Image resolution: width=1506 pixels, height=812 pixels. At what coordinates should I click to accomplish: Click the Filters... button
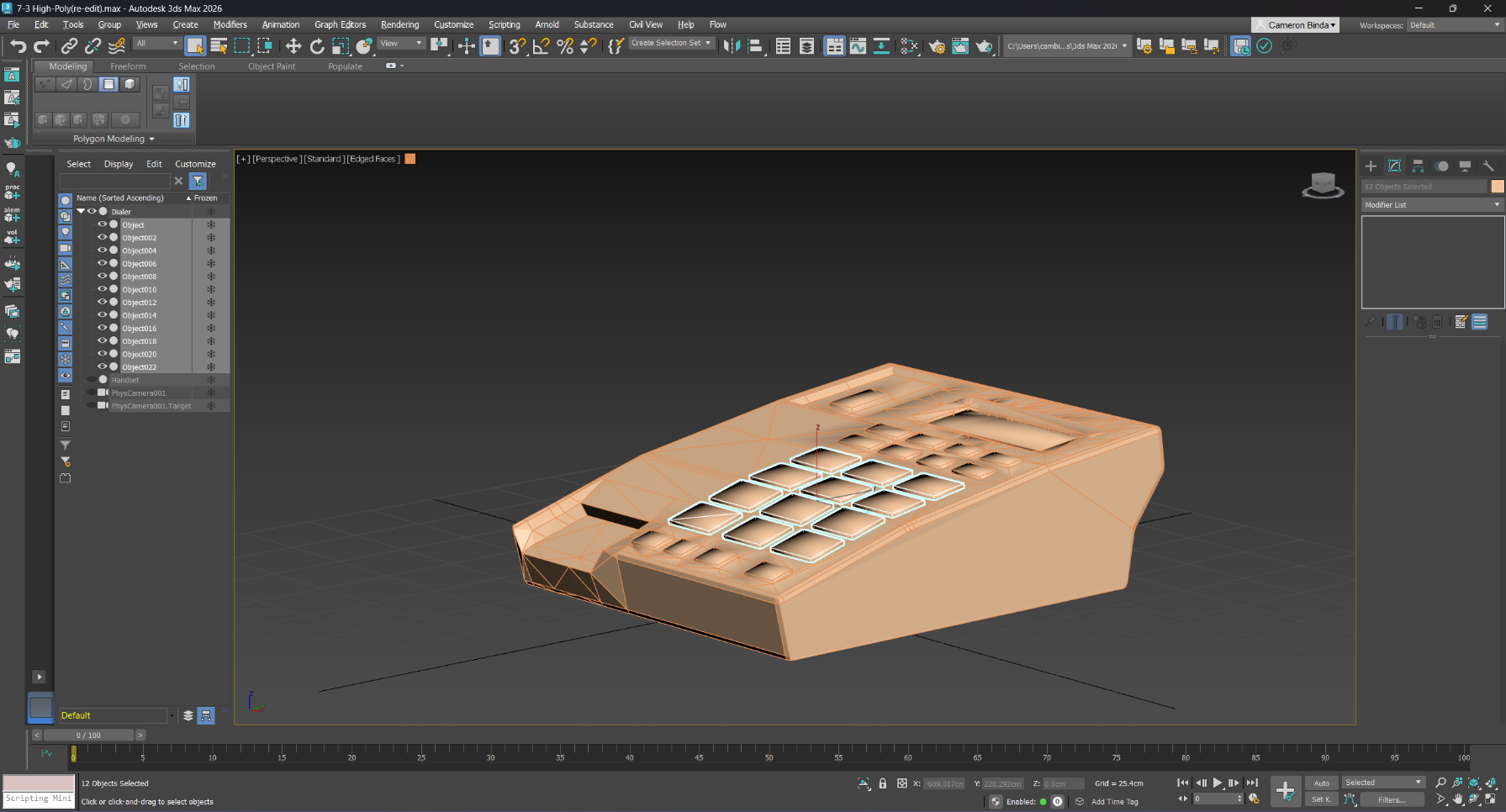pyautogui.click(x=1391, y=799)
